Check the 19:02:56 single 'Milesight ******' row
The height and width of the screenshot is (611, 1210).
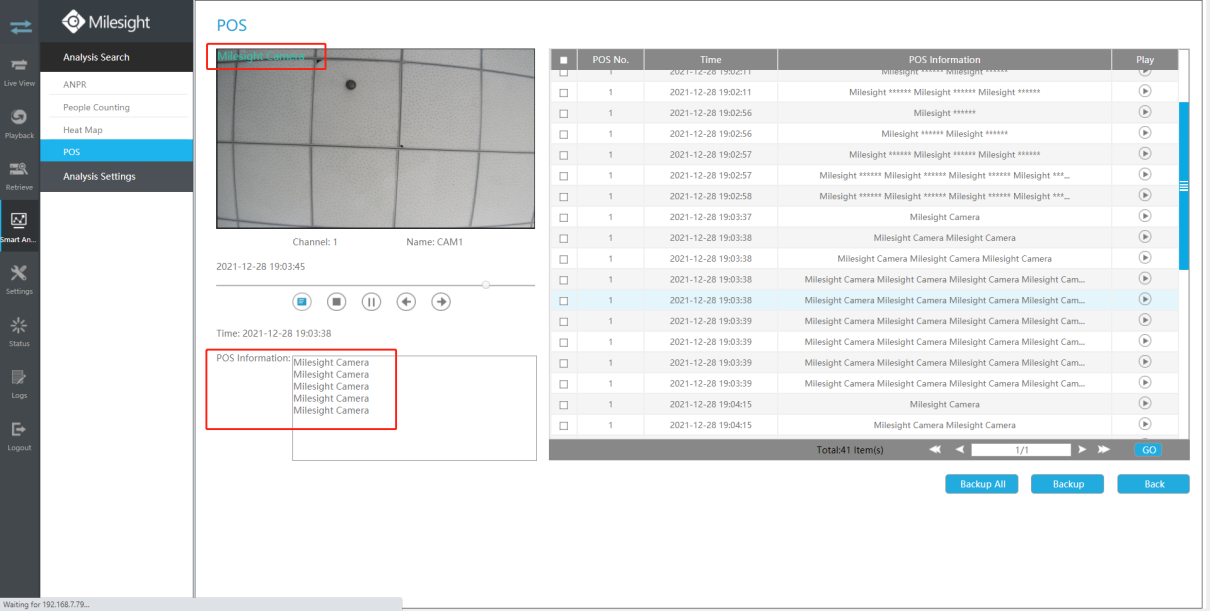[564, 113]
